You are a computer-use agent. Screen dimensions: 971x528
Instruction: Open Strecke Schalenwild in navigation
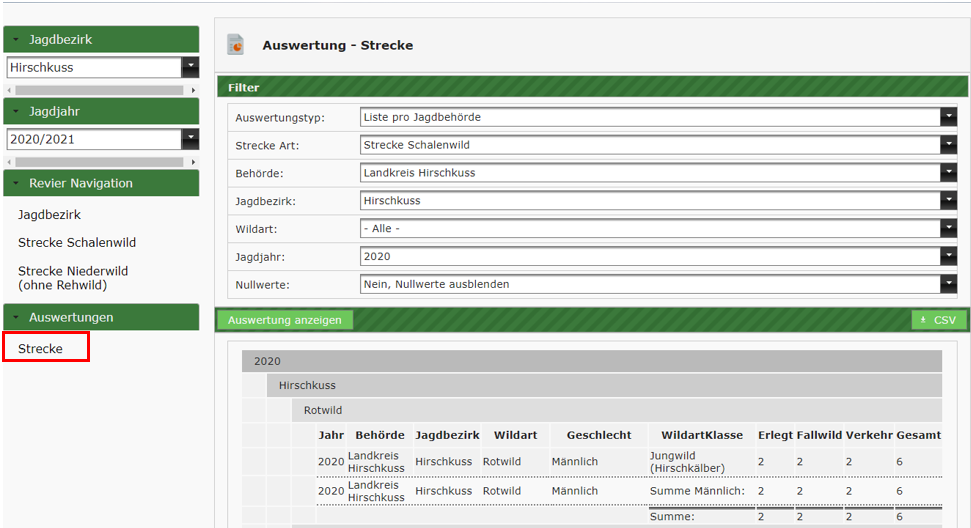[77, 243]
